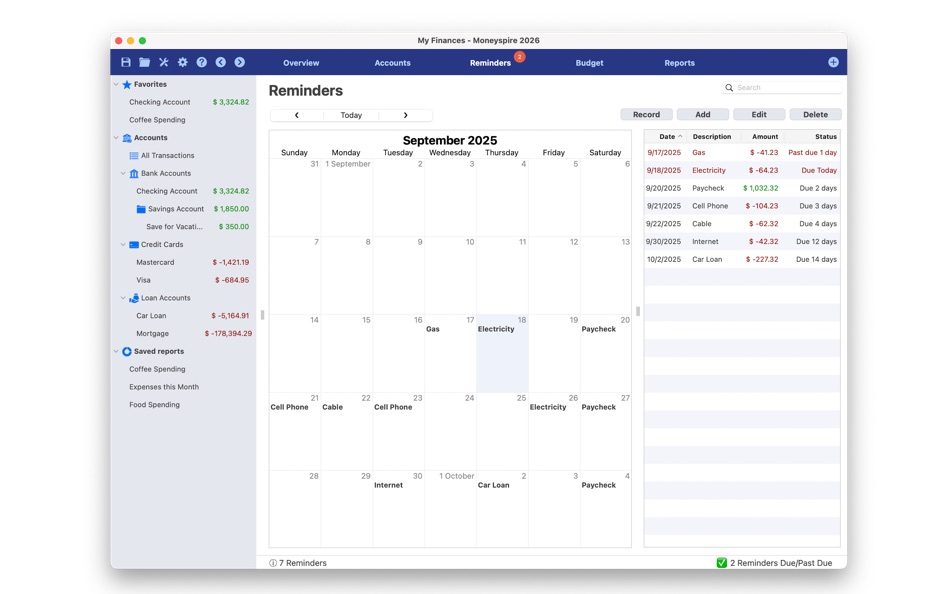950x594 pixels.
Task: Click the Save disk icon in toolbar
Action: point(126,62)
